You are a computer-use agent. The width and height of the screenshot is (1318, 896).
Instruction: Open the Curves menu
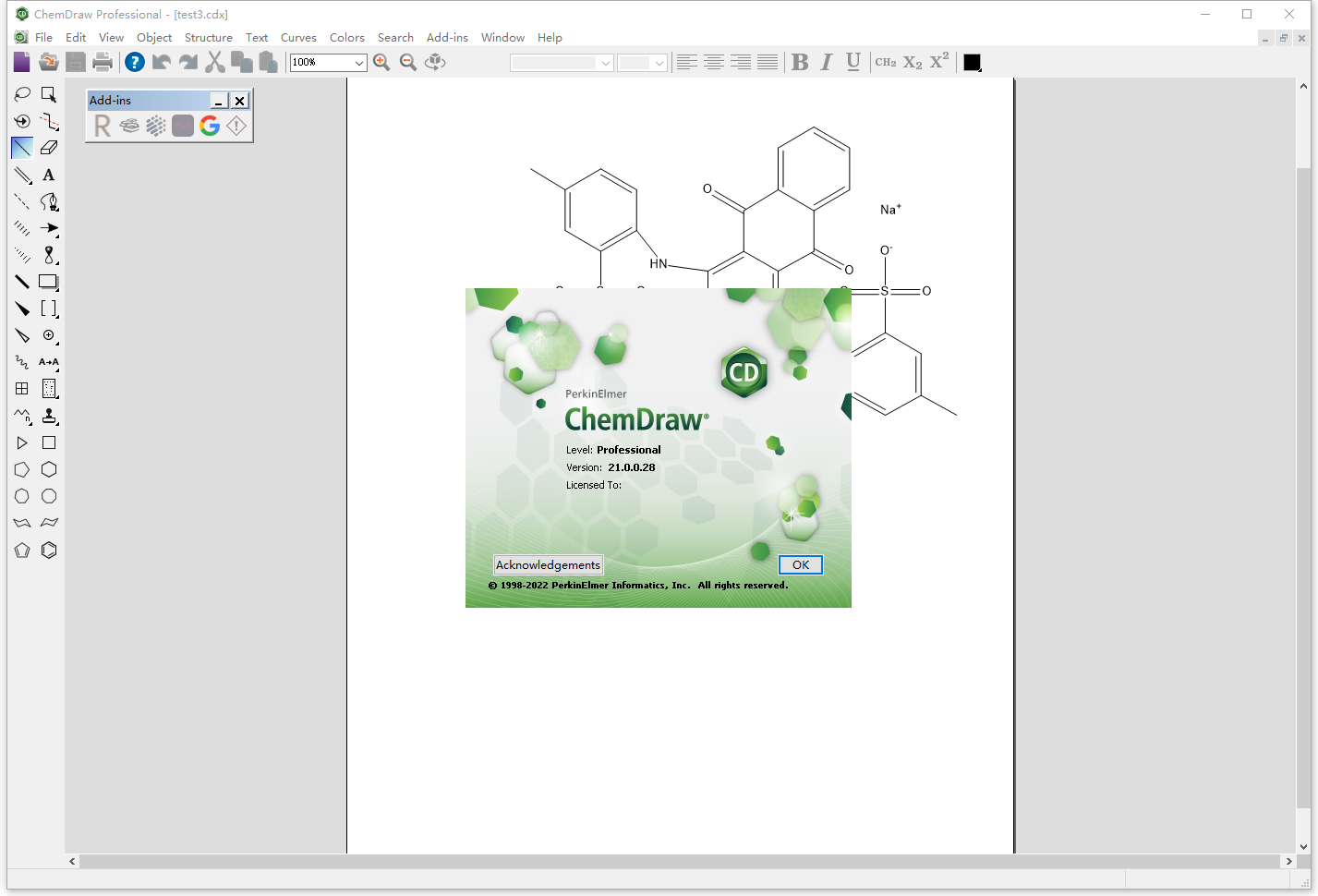tap(298, 38)
